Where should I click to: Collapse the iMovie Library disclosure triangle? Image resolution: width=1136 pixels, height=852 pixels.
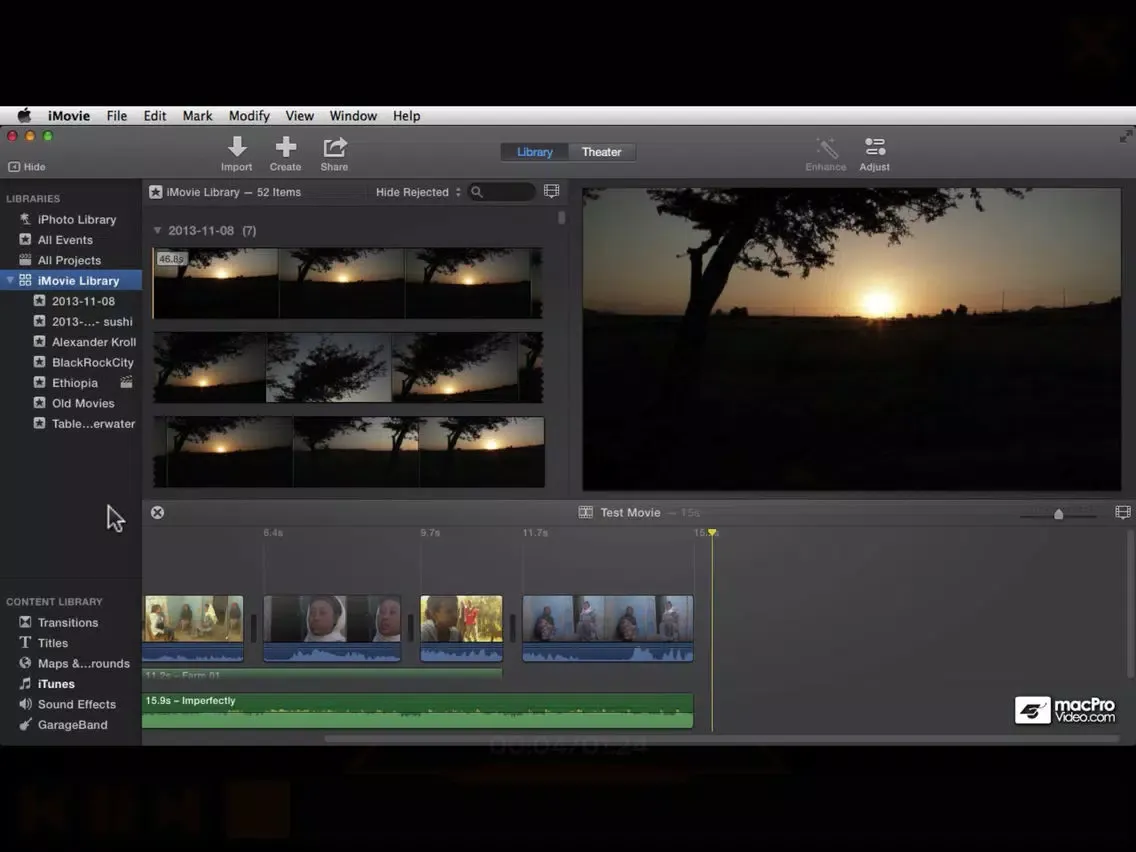[x=10, y=280]
